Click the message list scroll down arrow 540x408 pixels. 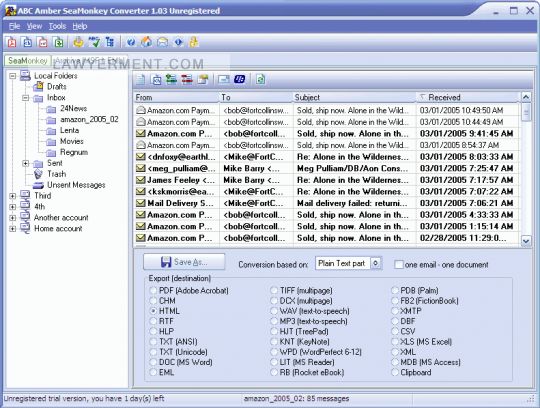tap(526, 241)
